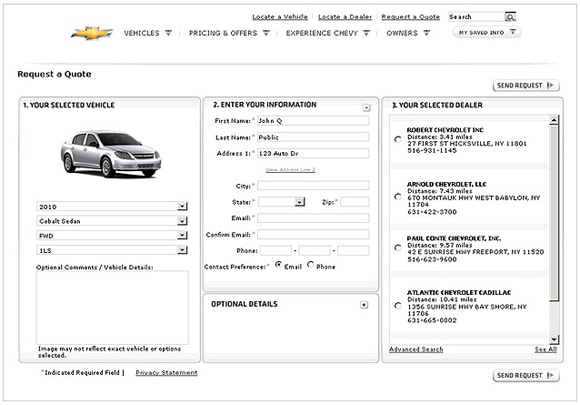Open the Cobalt Sedan model dropdown
Viewport: 580px width, 405px height.
coord(112,221)
